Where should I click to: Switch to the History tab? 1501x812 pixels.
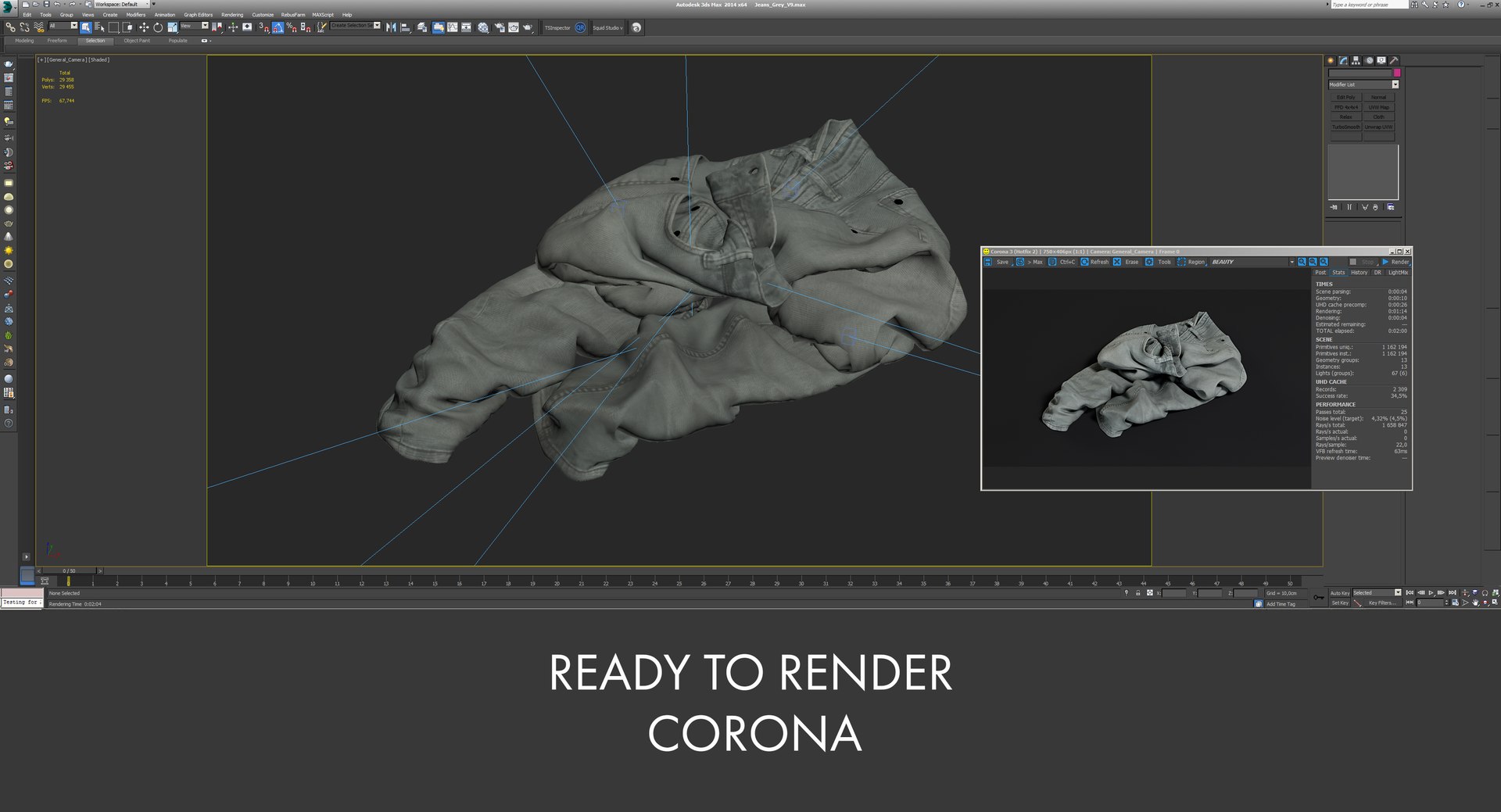(x=1359, y=272)
